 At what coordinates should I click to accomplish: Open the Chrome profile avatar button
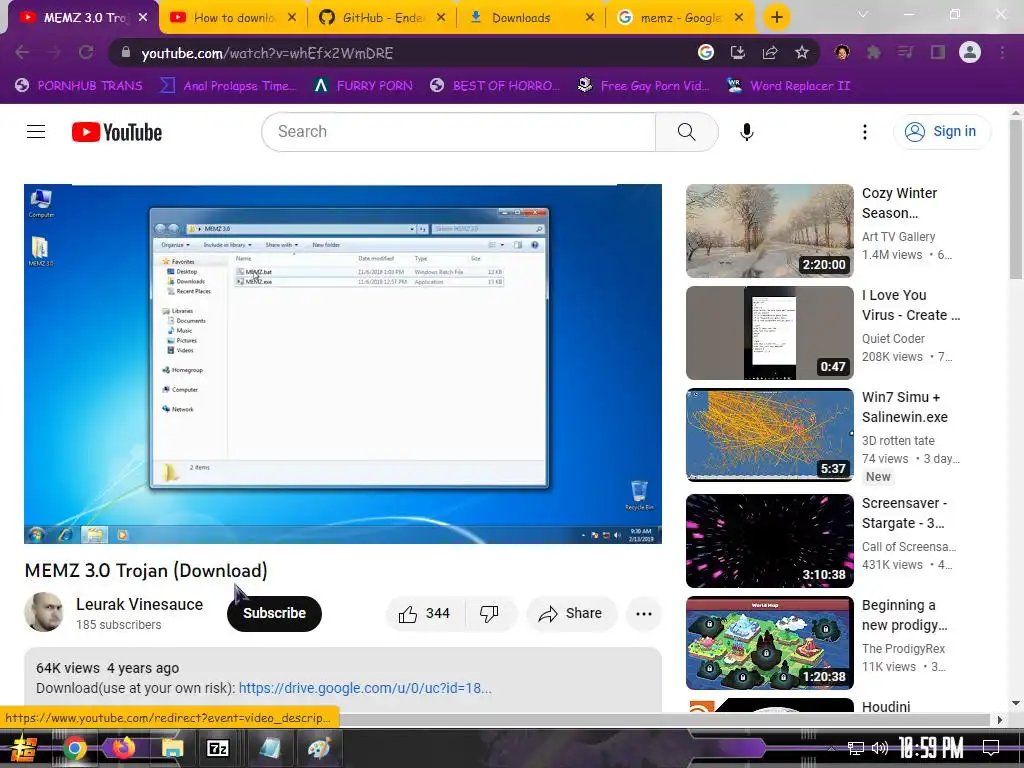[970, 53]
